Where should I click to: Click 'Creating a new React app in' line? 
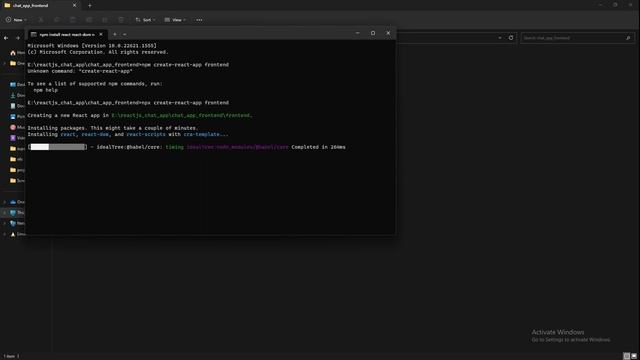click(140, 116)
